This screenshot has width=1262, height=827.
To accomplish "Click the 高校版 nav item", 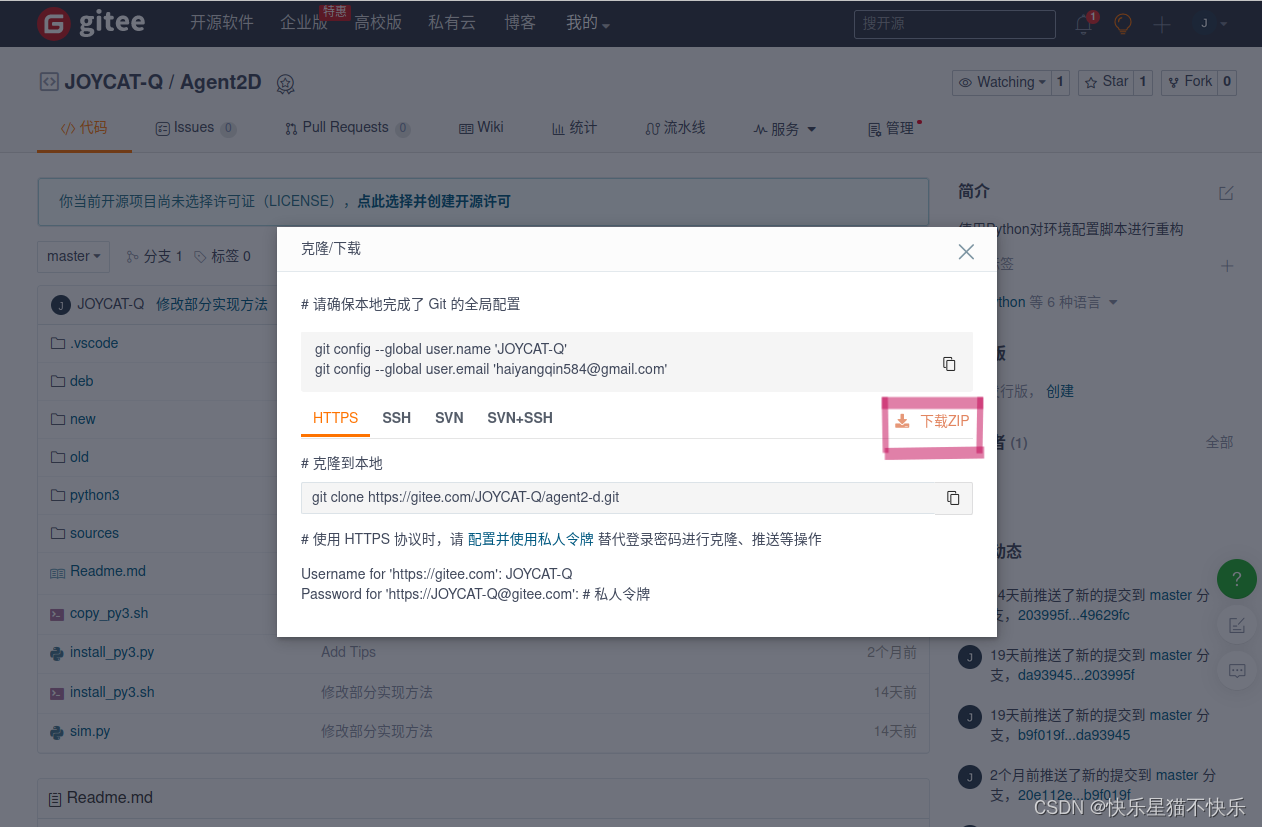I will pyautogui.click(x=378, y=23).
